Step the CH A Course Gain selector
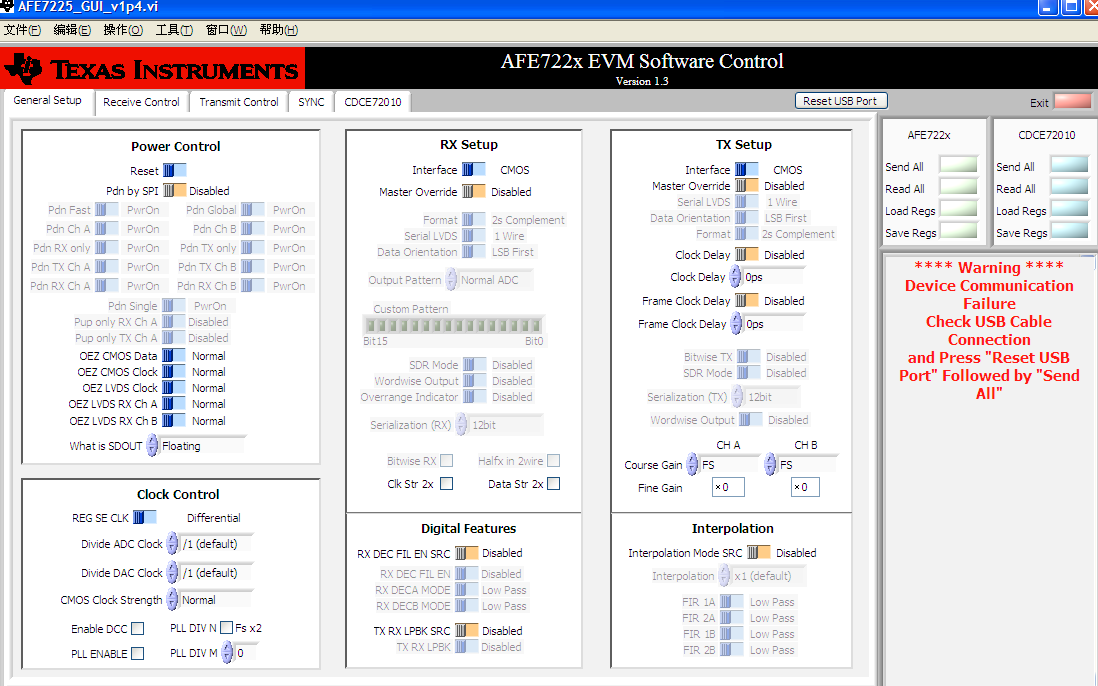 click(x=692, y=464)
